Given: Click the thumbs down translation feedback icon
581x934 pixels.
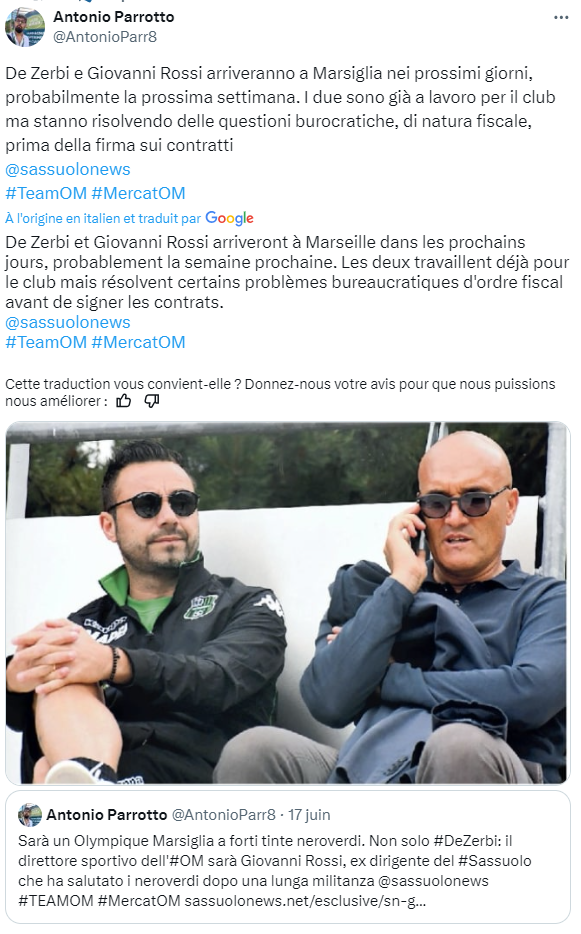Looking at the screenshot, I should click(152, 401).
